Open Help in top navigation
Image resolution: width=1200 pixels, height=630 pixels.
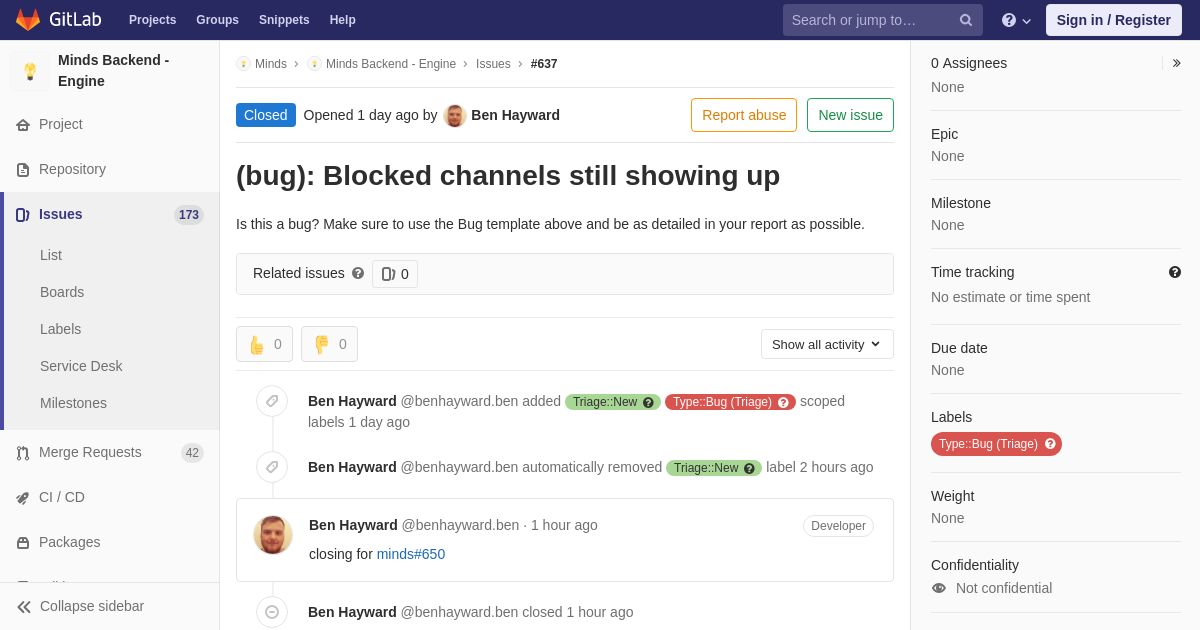(x=343, y=20)
